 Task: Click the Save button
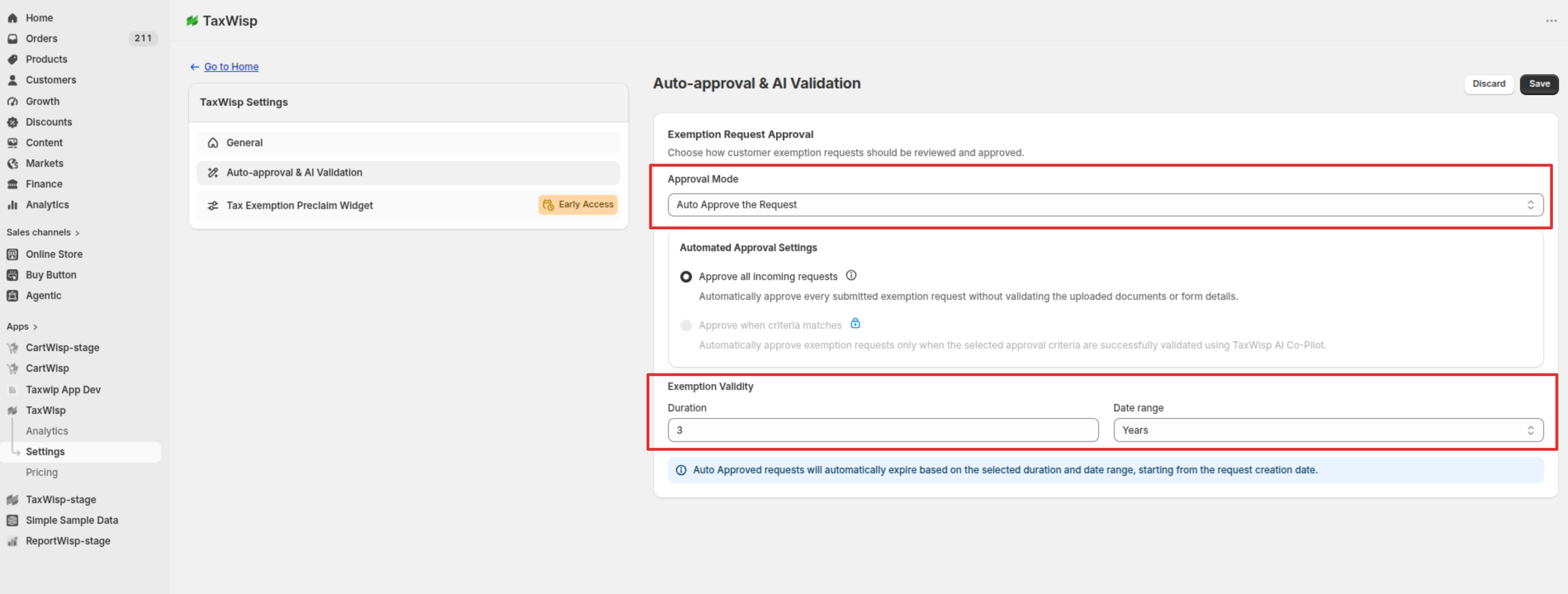point(1539,84)
